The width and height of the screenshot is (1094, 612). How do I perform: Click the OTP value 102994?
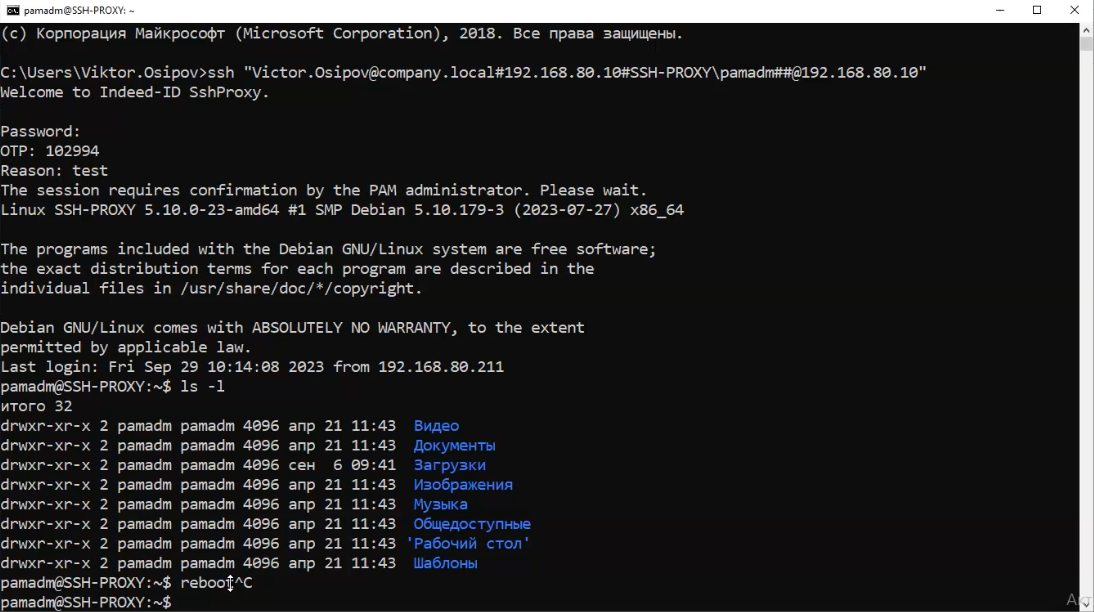72,151
